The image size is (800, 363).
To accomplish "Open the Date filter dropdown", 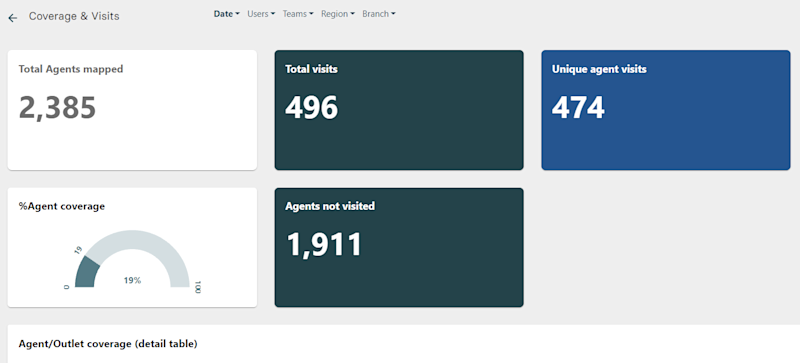I will (x=227, y=14).
